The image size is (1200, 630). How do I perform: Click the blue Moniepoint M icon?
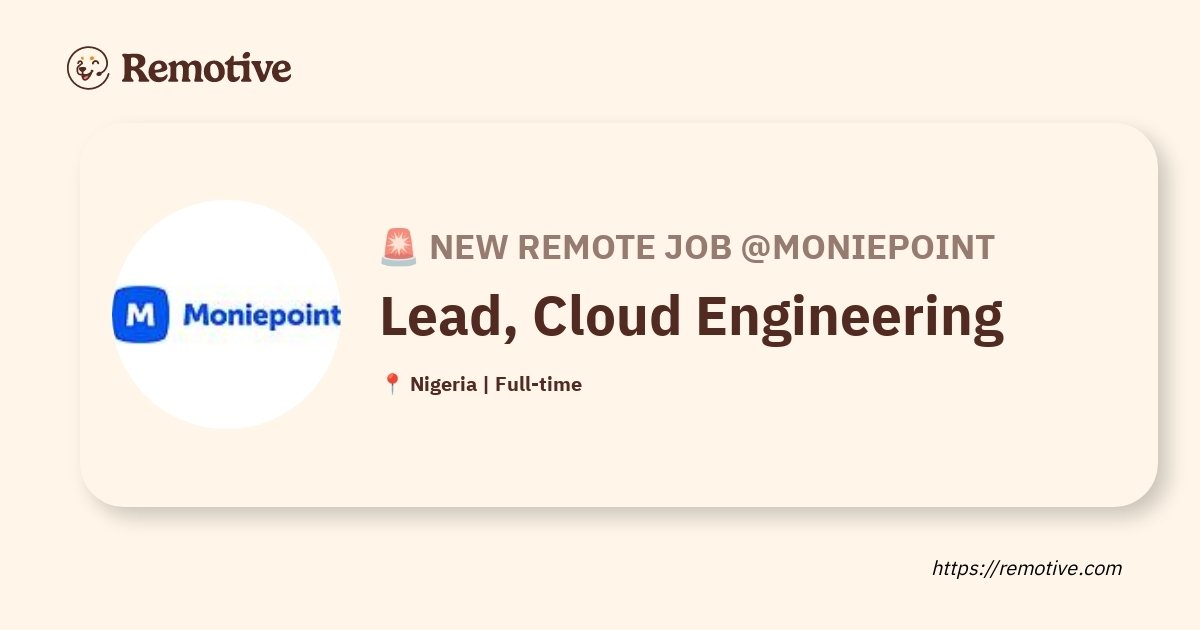tap(140, 315)
